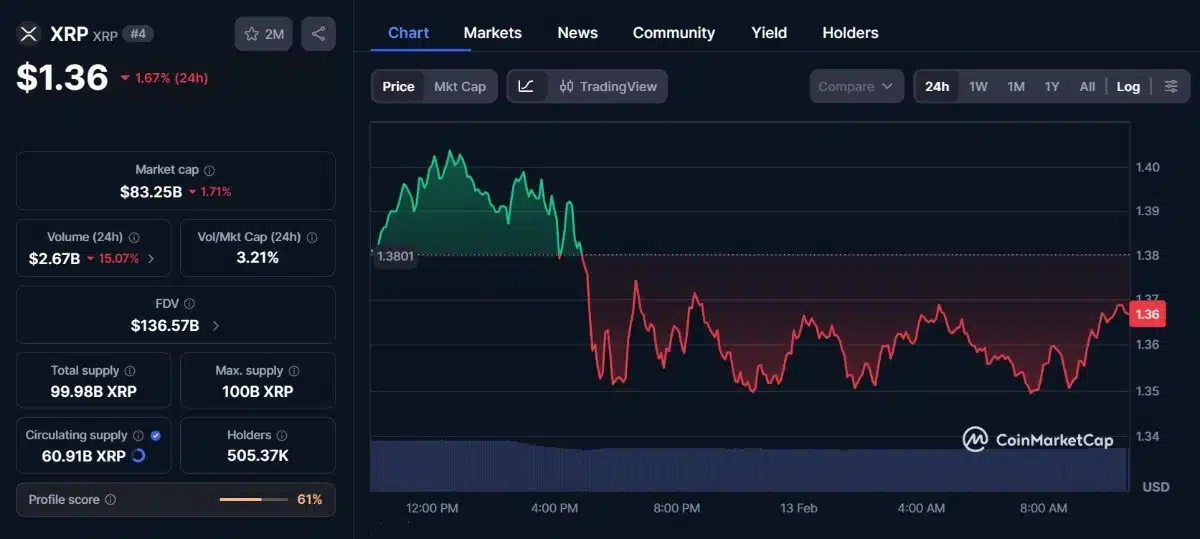This screenshot has width=1200, height=539.
Task: Select All time range
Action: tap(1087, 86)
